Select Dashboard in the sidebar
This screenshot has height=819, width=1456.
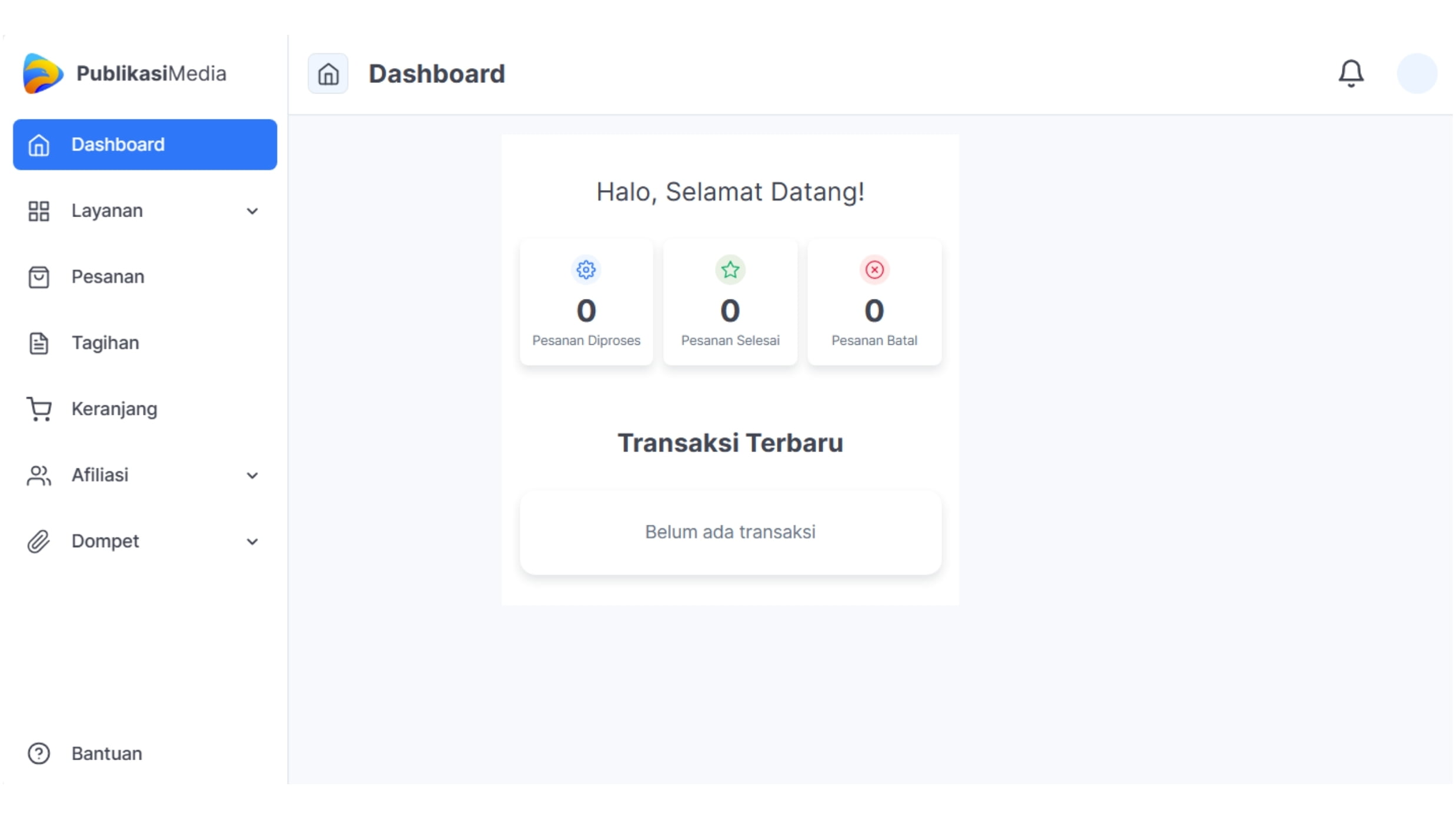(145, 145)
